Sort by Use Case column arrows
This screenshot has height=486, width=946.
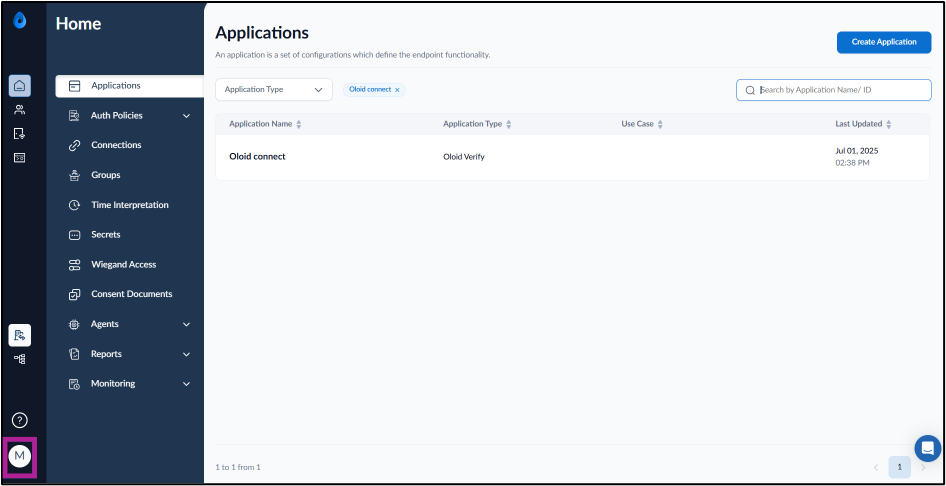(x=660, y=124)
